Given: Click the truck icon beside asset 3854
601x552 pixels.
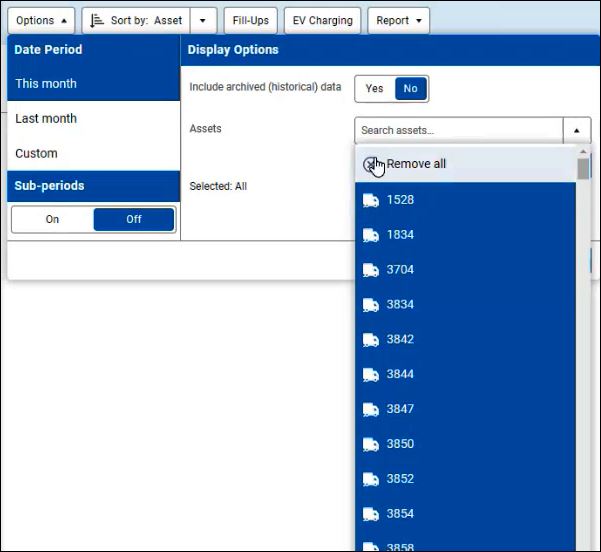Looking at the screenshot, I should coord(370,514).
